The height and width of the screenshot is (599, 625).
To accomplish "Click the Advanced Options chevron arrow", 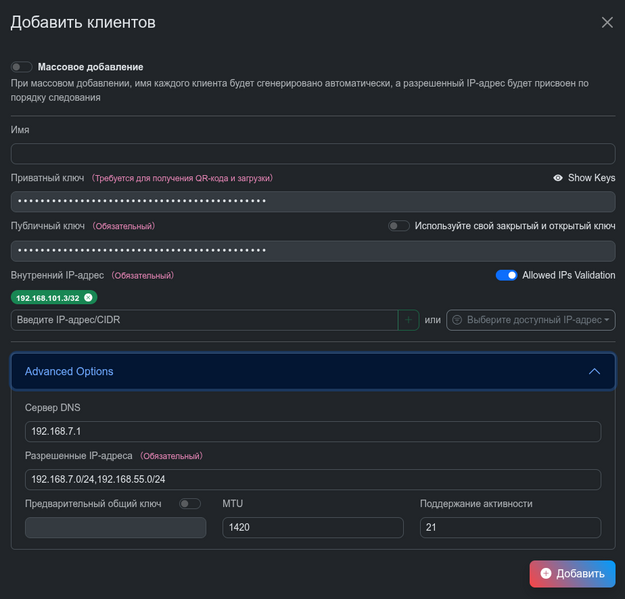I will (595, 371).
